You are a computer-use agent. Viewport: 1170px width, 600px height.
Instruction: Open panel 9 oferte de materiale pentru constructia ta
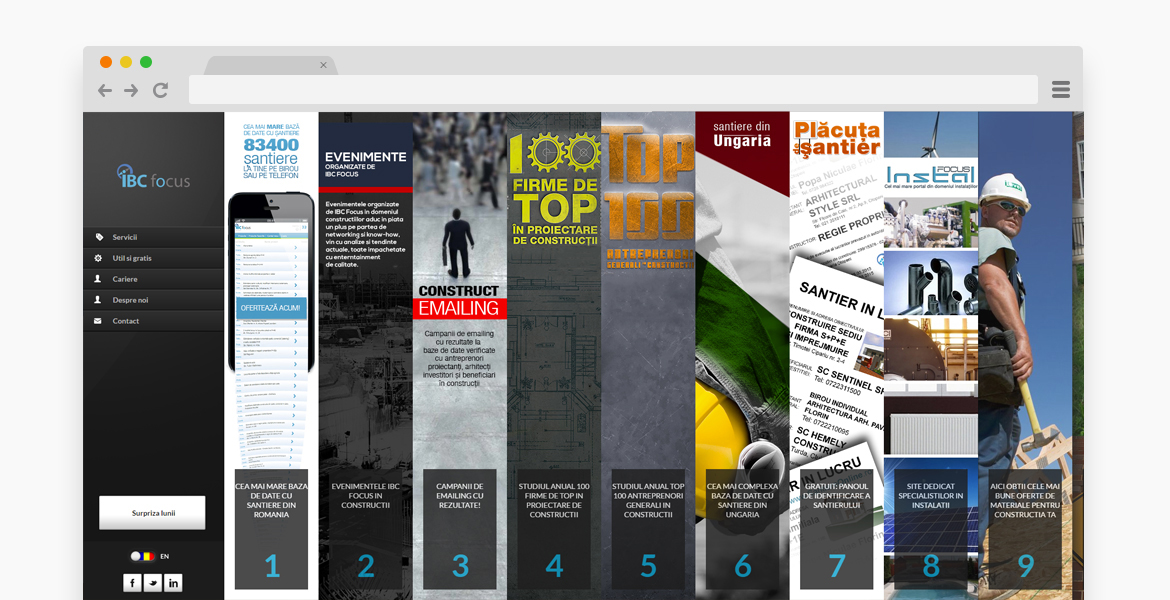tap(1025, 529)
